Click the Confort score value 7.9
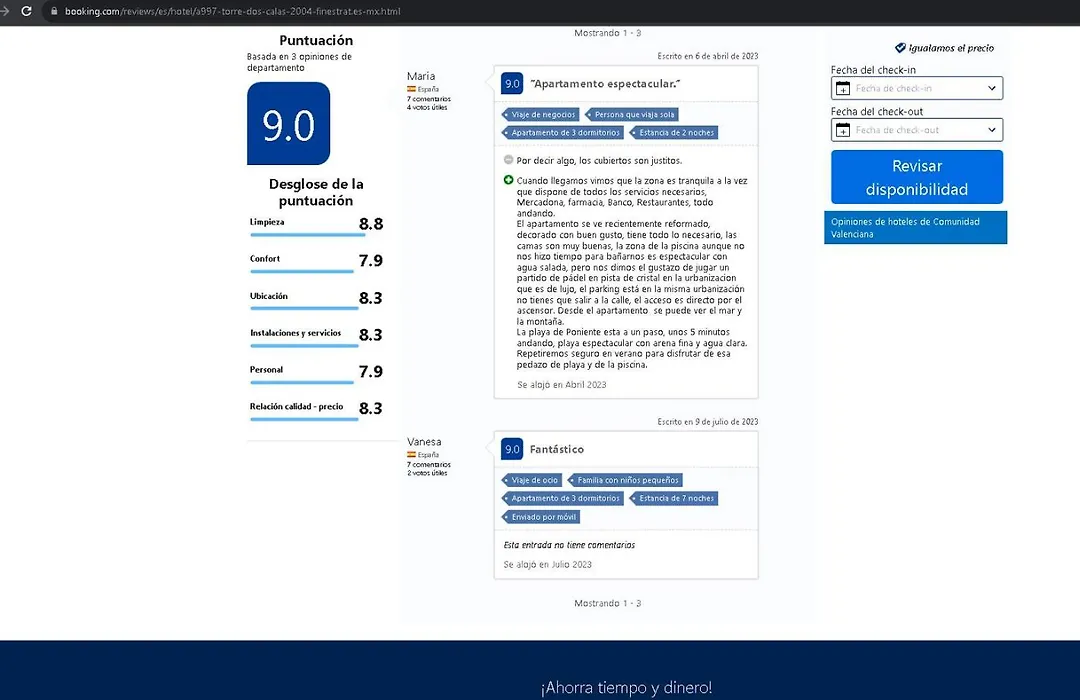1080x700 pixels. pyautogui.click(x=371, y=260)
